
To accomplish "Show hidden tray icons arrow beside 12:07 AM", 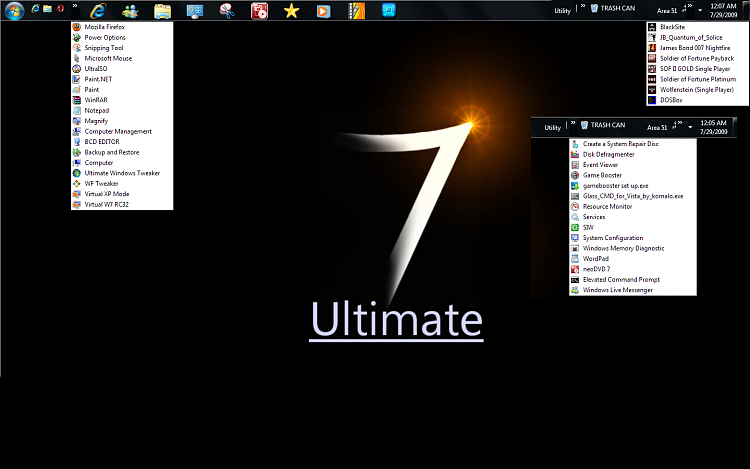I will [x=700, y=11].
